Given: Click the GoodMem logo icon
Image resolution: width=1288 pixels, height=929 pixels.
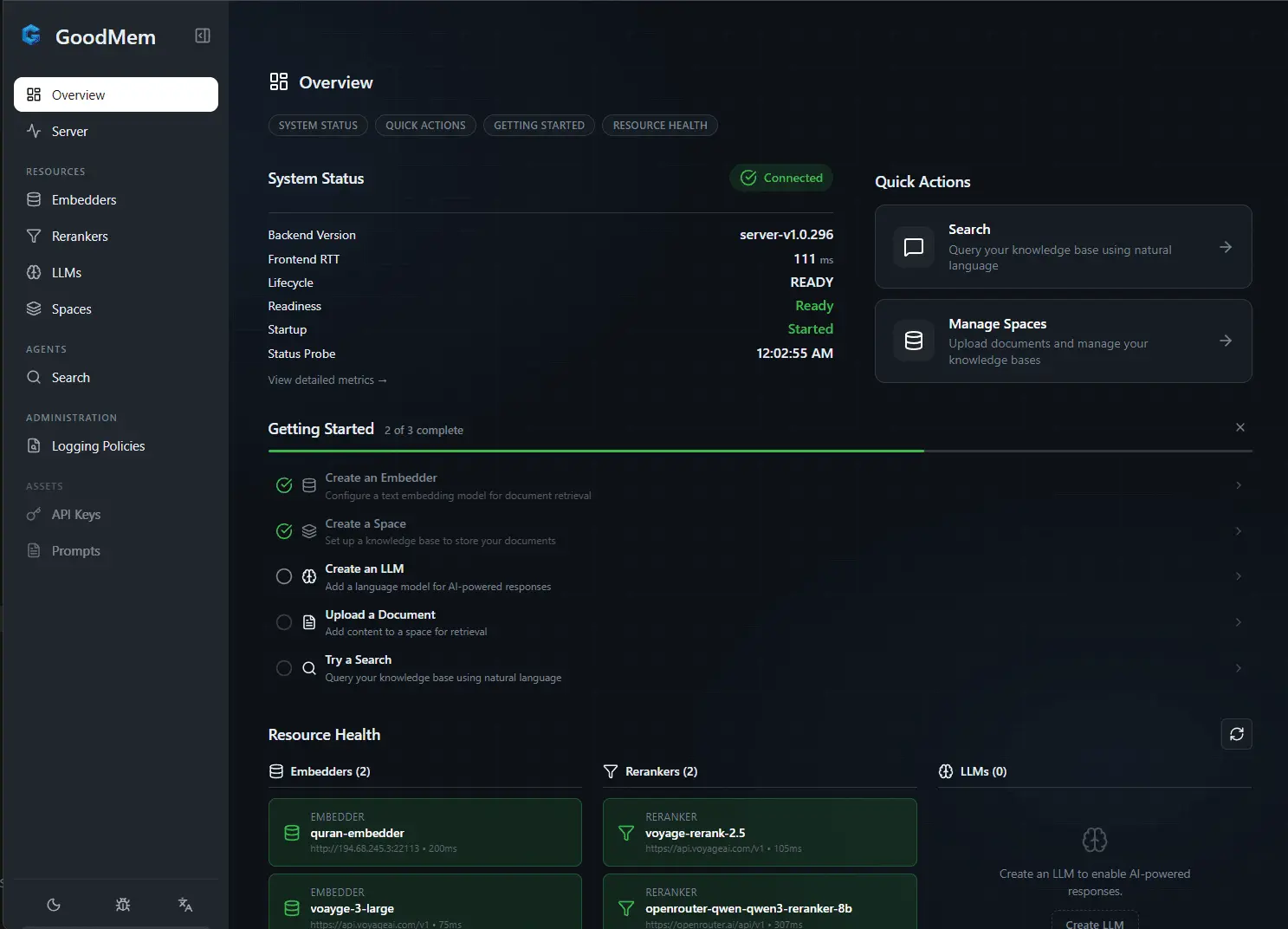Looking at the screenshot, I should [x=31, y=35].
